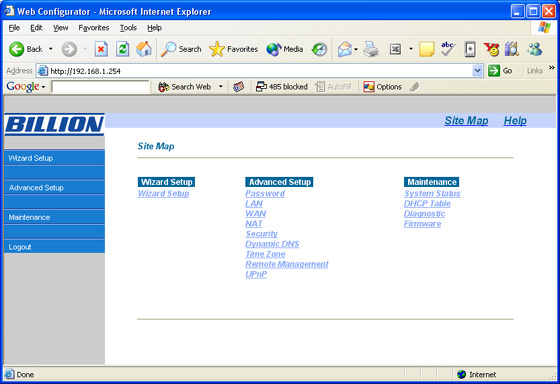Viewport: 560px width, 384px height.
Task: Open the DHCP Table link
Action: [427, 204]
